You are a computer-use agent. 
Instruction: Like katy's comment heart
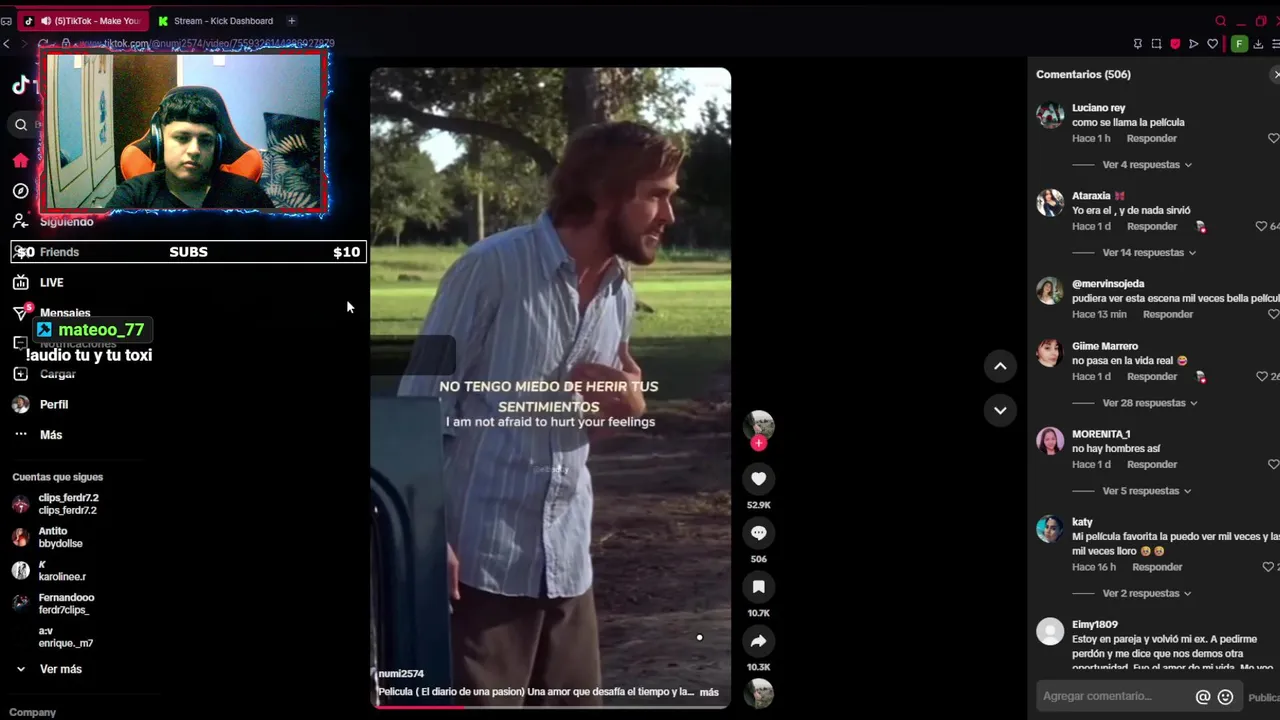click(x=1268, y=567)
